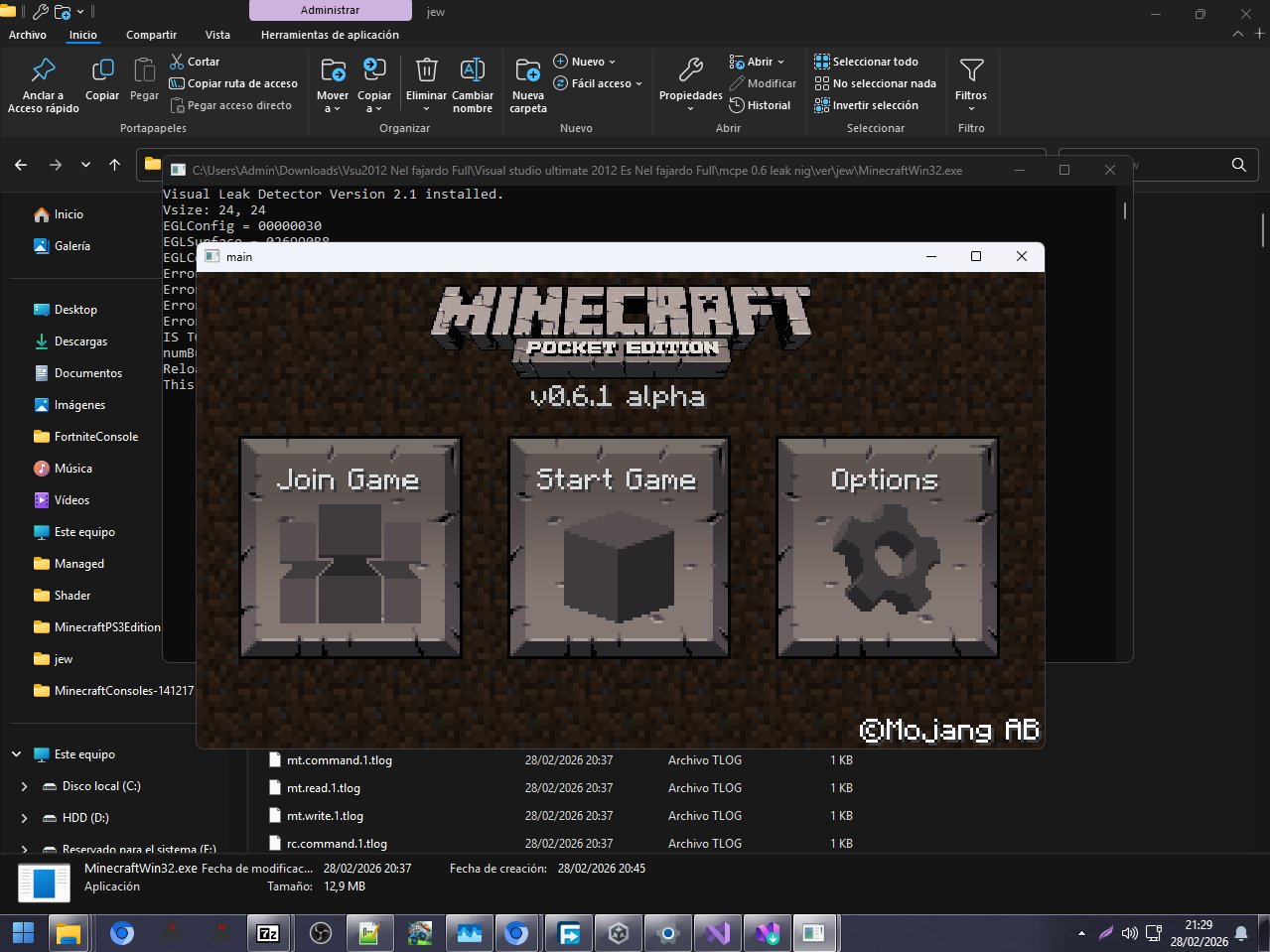This screenshot has height=952, width=1270.
Task: Select Descargas in the sidebar
Action: click(71, 341)
